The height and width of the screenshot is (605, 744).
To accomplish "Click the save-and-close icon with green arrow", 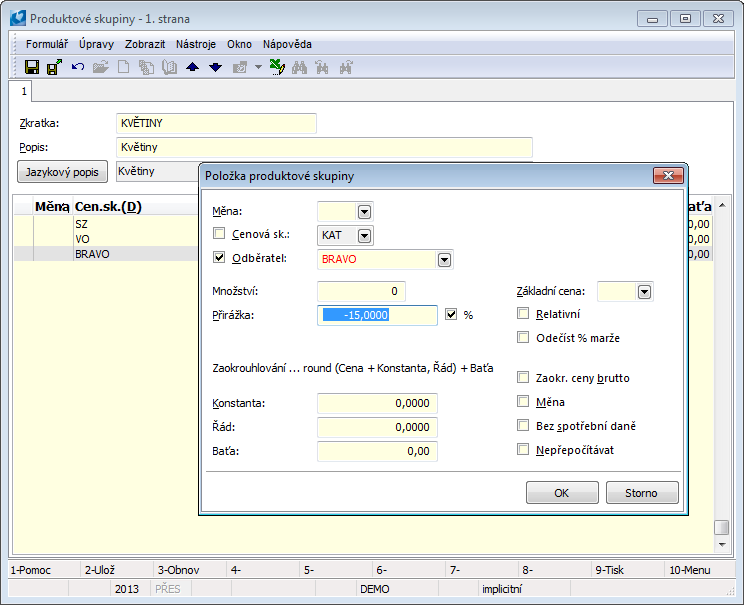I will pos(54,67).
